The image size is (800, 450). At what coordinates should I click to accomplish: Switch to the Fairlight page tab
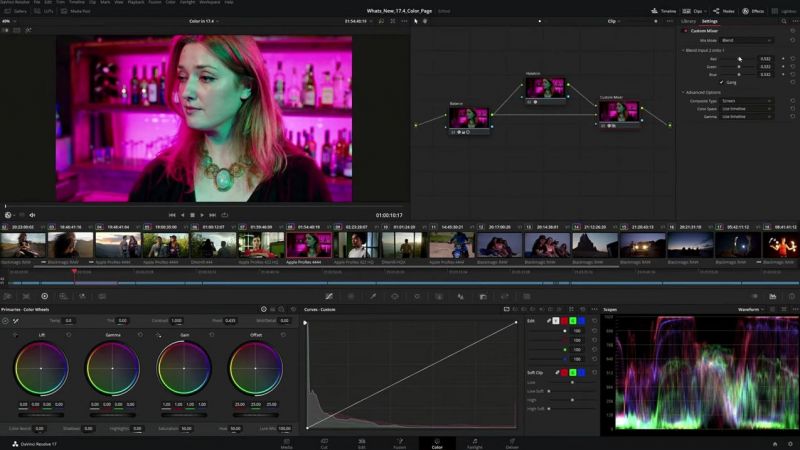pos(474,442)
